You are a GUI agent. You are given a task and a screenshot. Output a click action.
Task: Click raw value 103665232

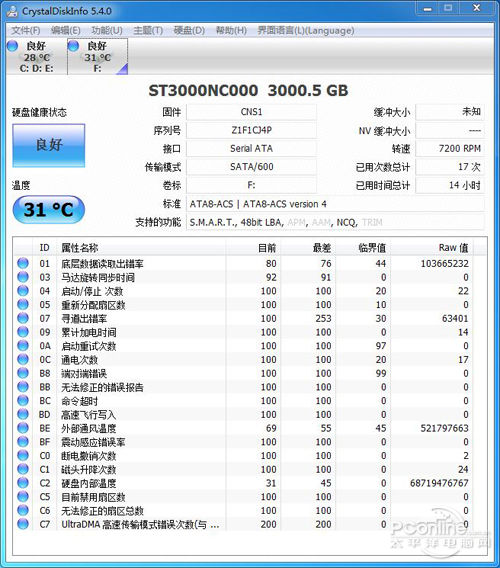445,263
